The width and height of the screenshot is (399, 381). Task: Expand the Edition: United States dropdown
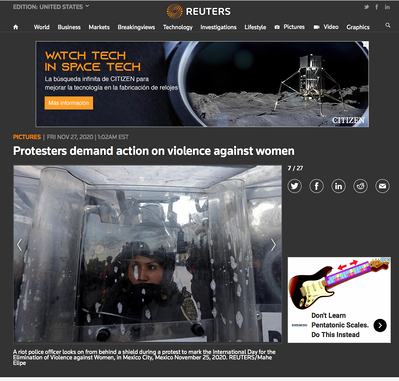(x=51, y=7)
